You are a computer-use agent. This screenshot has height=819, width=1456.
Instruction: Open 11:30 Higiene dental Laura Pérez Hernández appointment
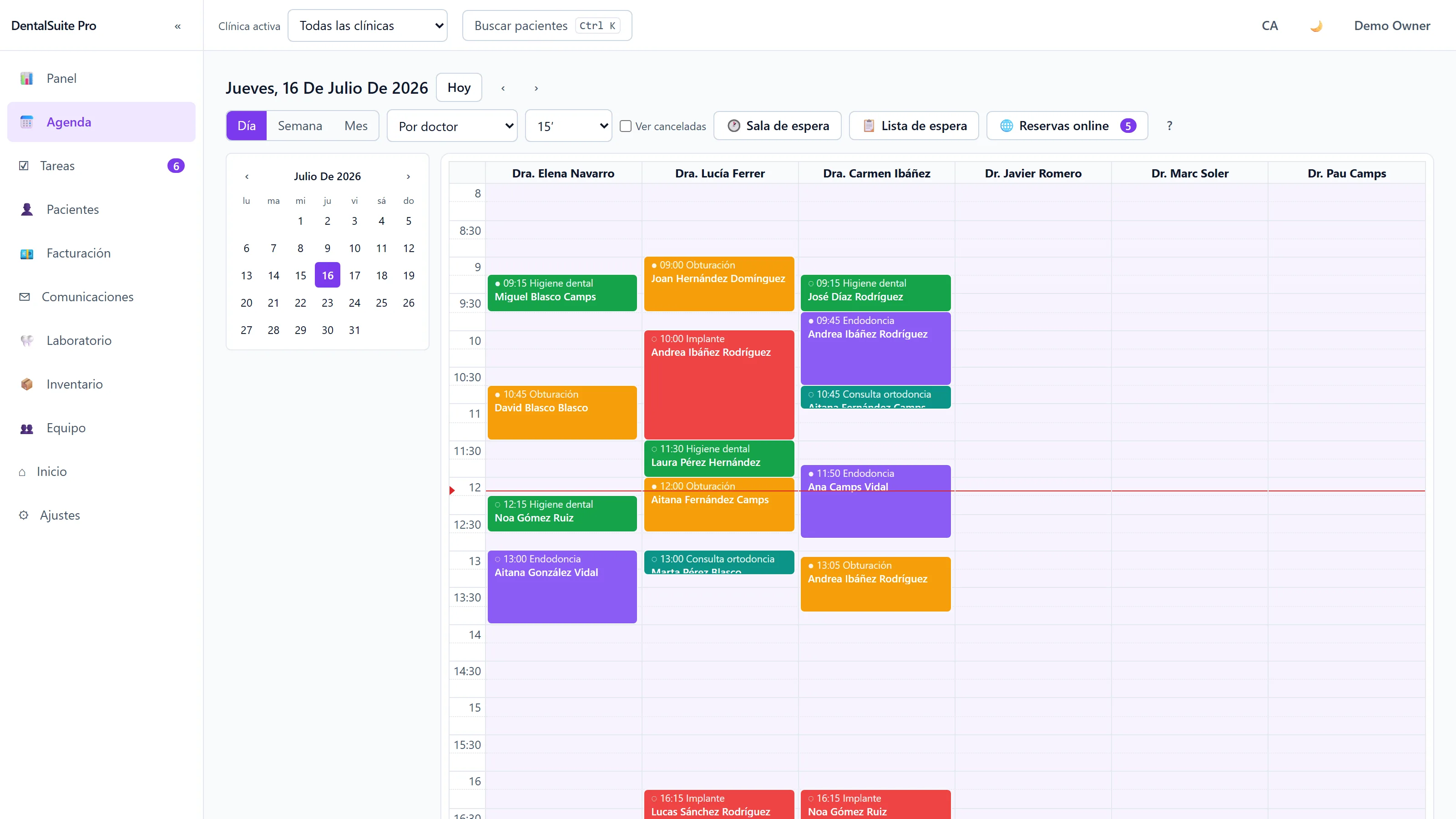(x=719, y=458)
